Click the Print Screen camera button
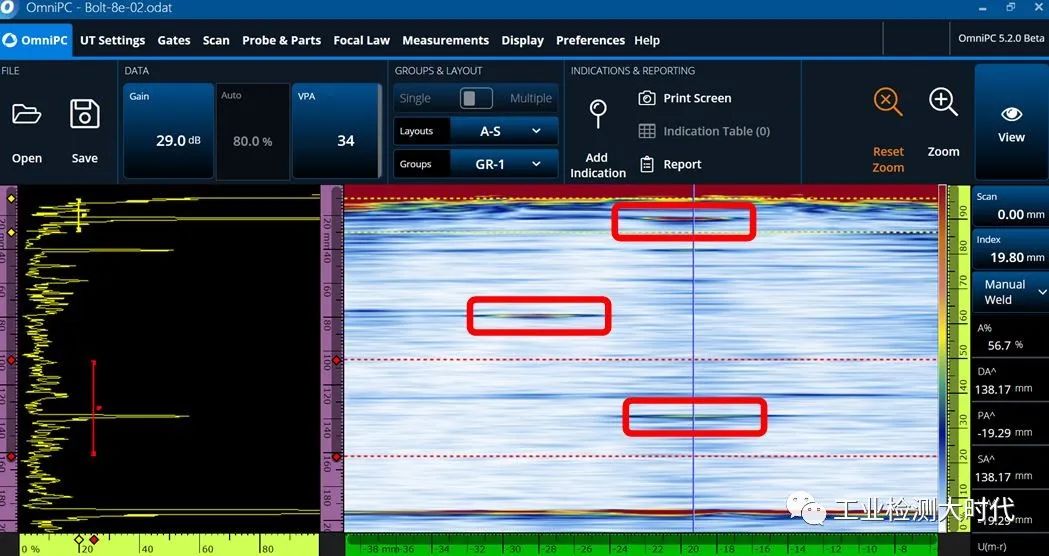1049x556 pixels. (x=685, y=98)
